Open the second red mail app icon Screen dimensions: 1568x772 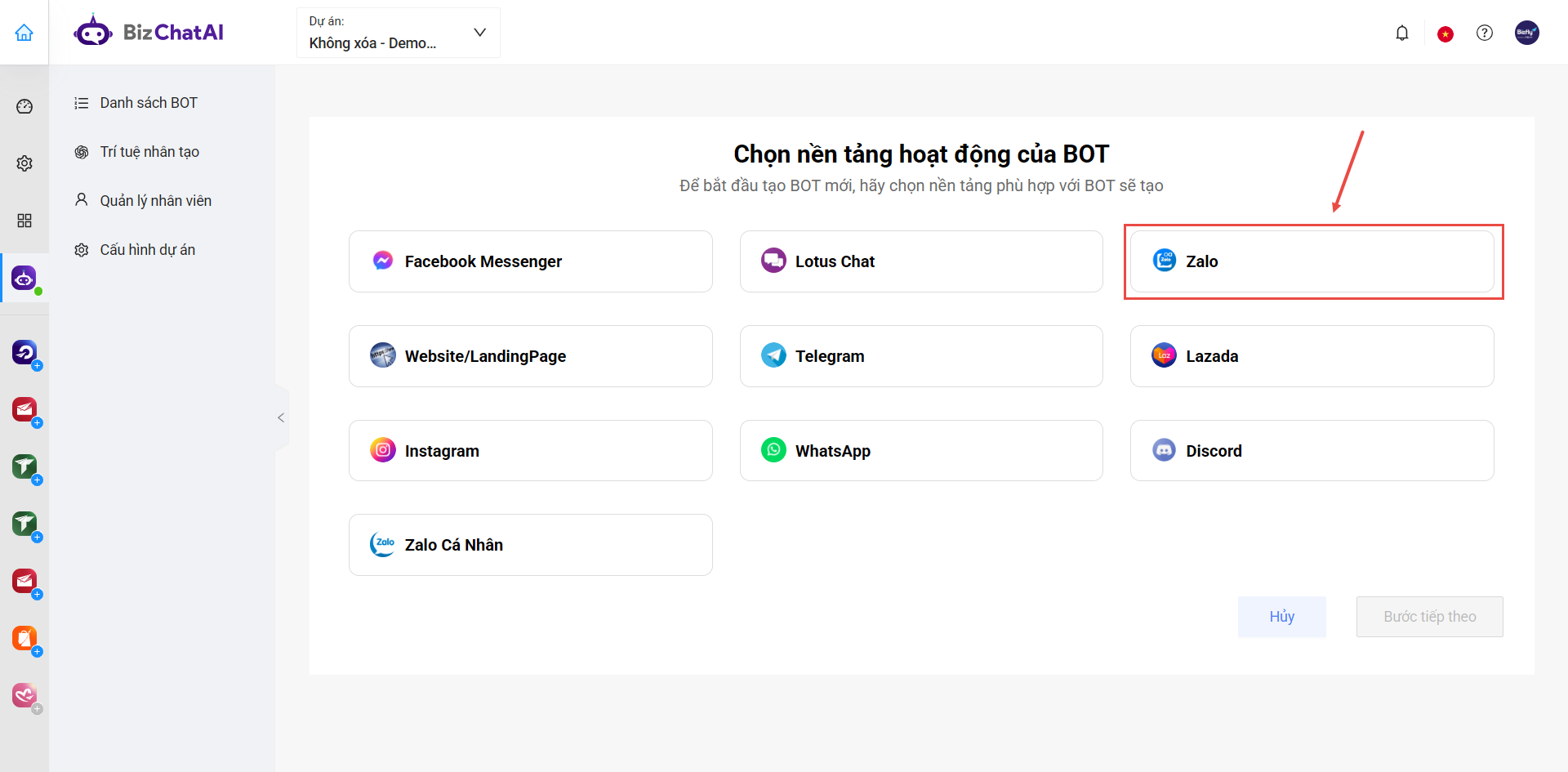click(24, 581)
